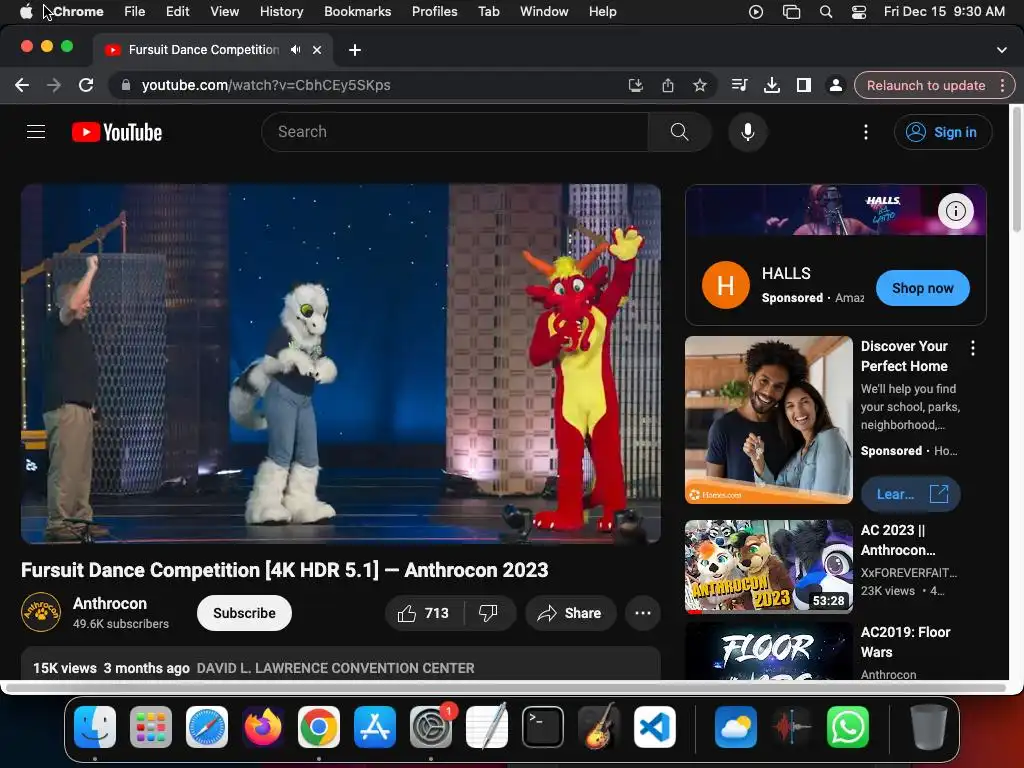Open Terminal from the dock

[x=543, y=727]
